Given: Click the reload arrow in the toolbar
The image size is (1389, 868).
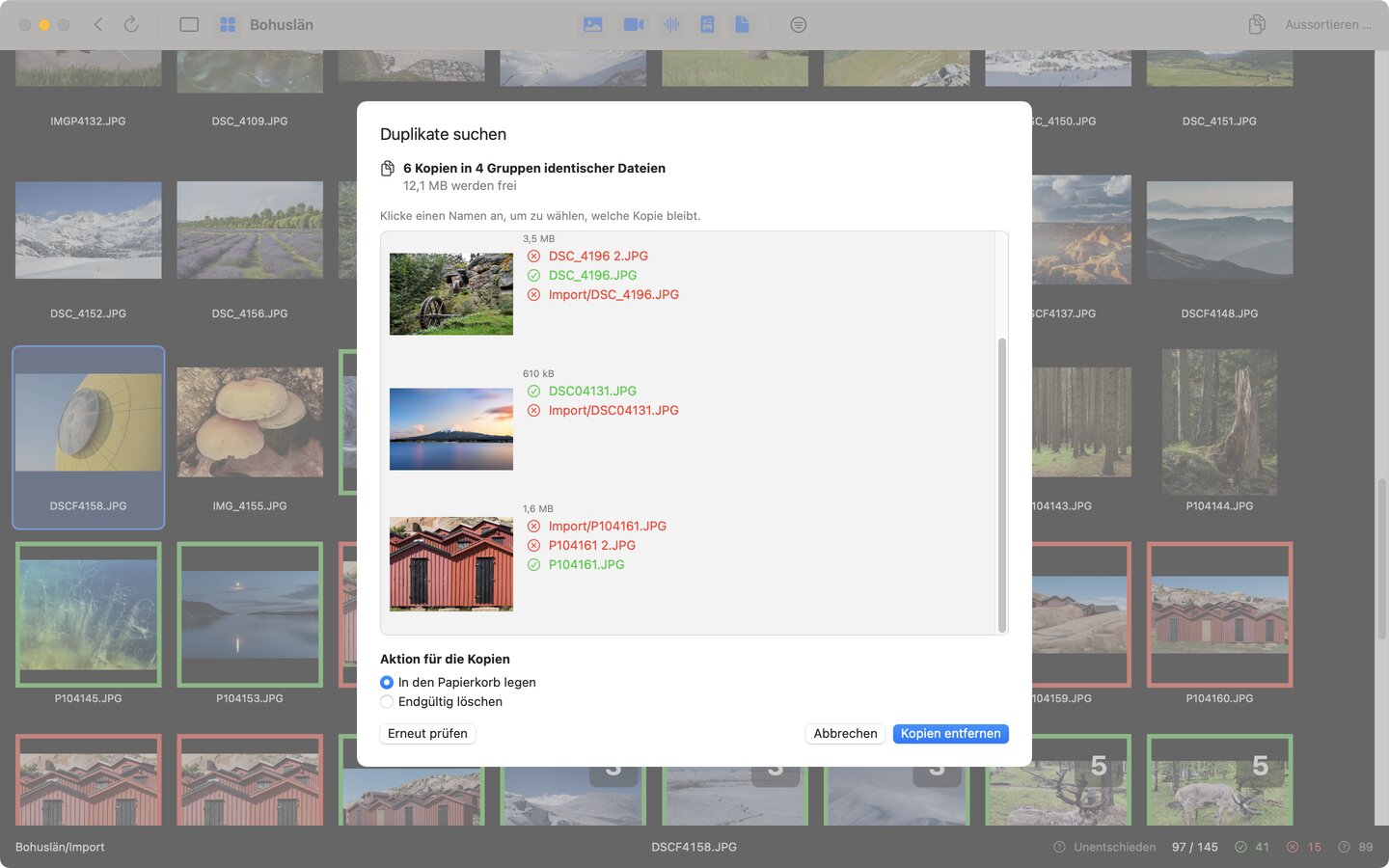Looking at the screenshot, I should point(131,25).
